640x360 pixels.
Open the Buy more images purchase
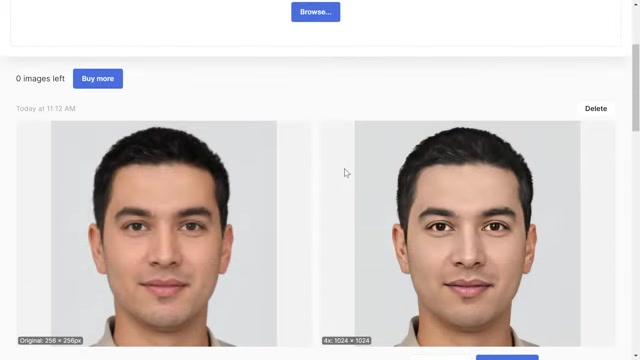(98, 78)
